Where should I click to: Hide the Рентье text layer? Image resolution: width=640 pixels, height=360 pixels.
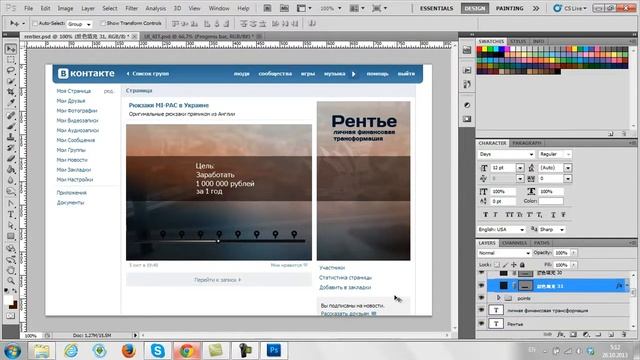[x=482, y=323]
